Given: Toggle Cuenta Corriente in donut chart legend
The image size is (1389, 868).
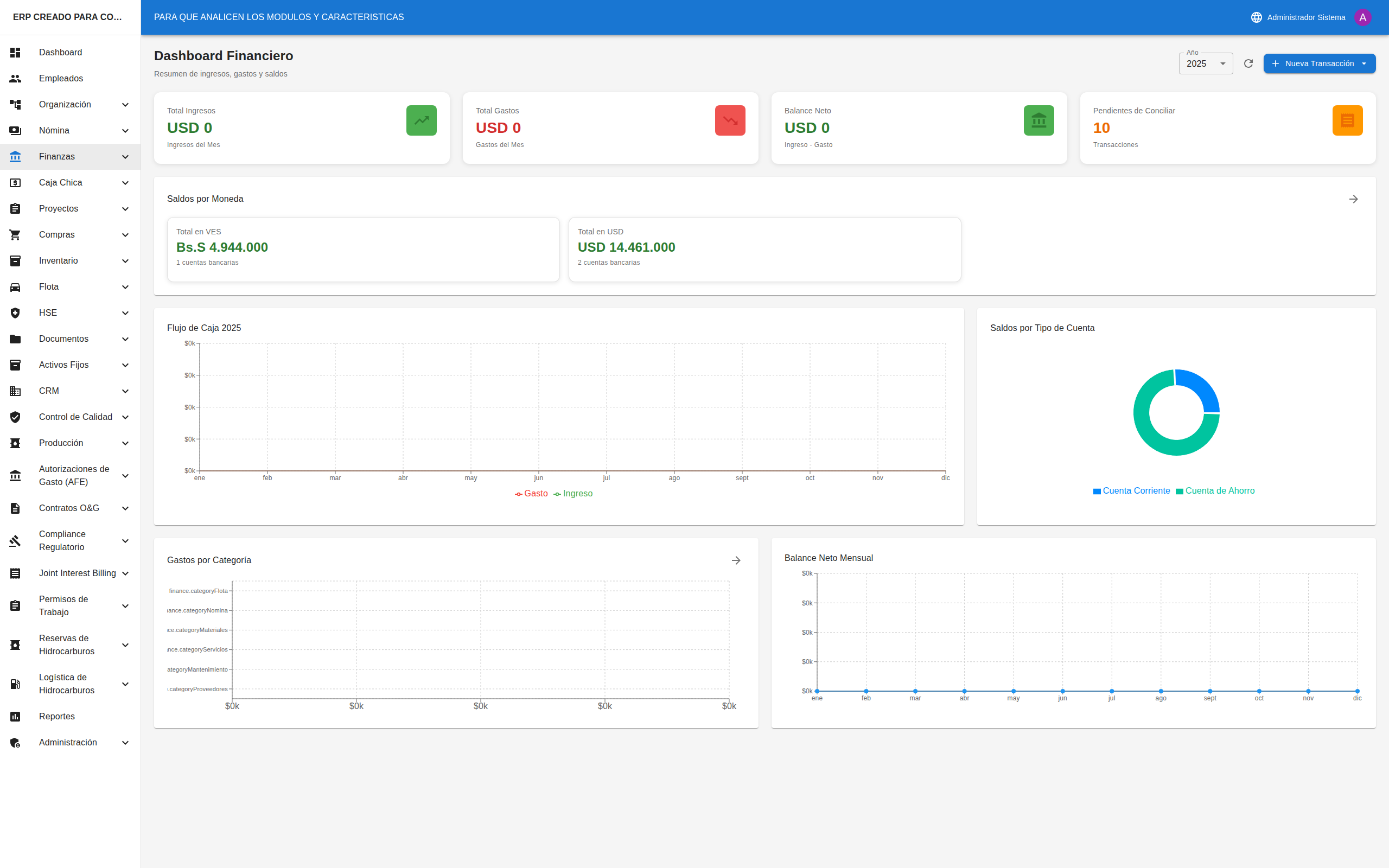Looking at the screenshot, I should click(x=1131, y=491).
